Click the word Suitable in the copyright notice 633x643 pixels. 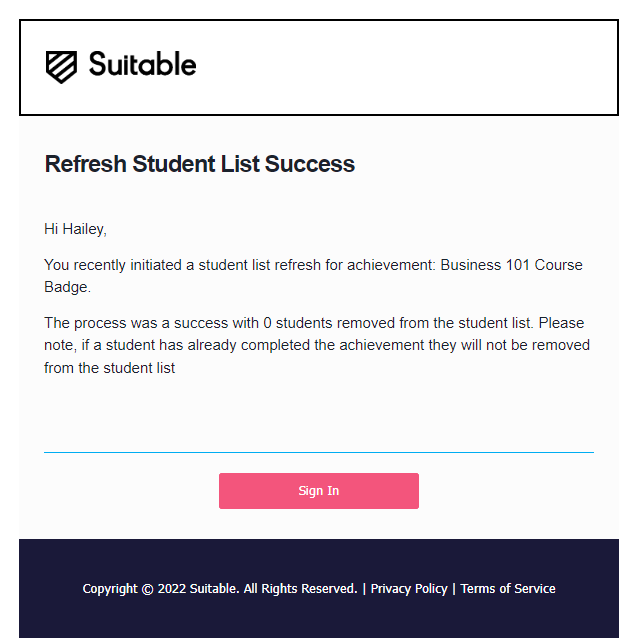pyautogui.click(x=214, y=588)
